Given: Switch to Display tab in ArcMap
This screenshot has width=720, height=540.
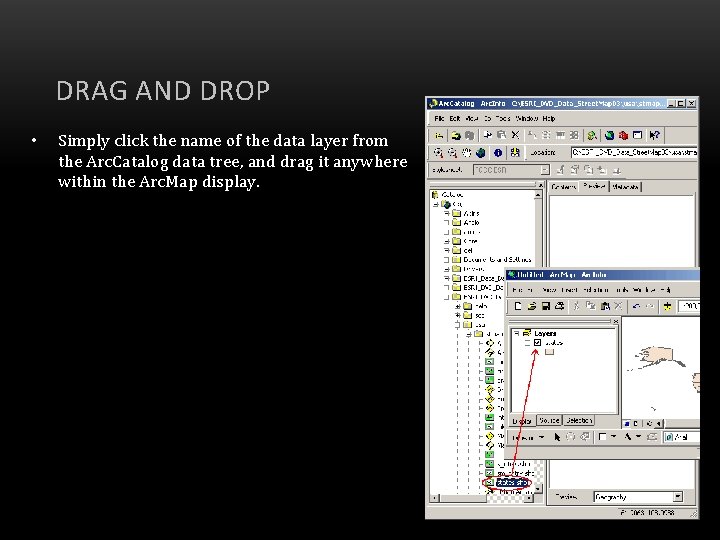Looking at the screenshot, I should tap(523, 421).
